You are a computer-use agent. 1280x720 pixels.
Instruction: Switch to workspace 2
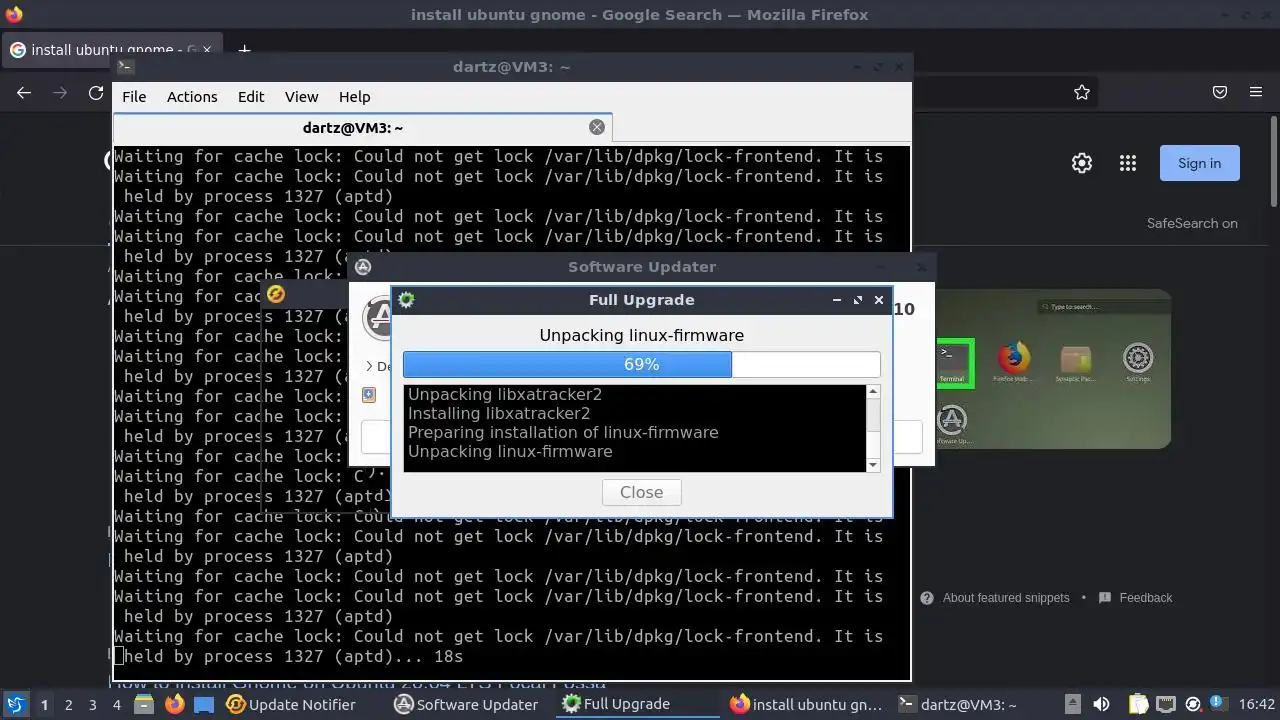coord(68,704)
